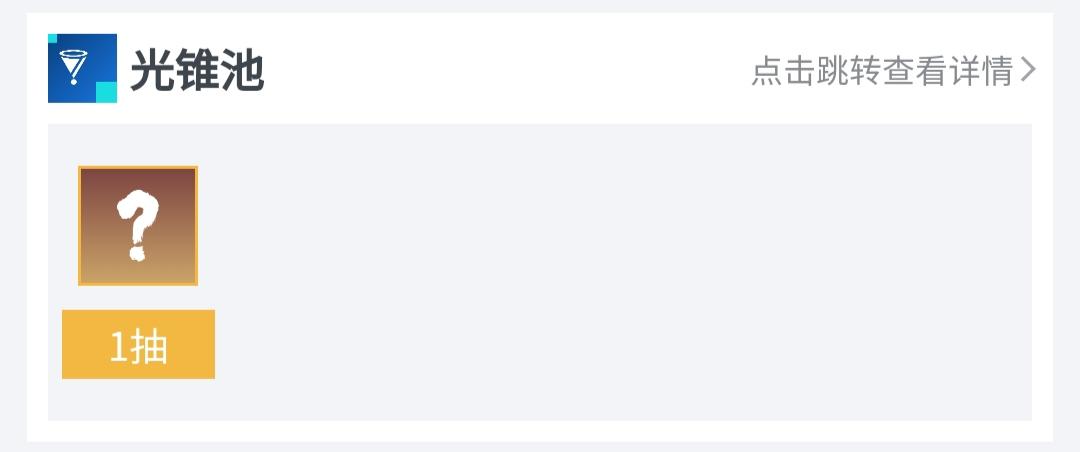Viewport: 1080px width, 452px height.
Task: Click the blue light cone pool icon
Action: click(82, 69)
